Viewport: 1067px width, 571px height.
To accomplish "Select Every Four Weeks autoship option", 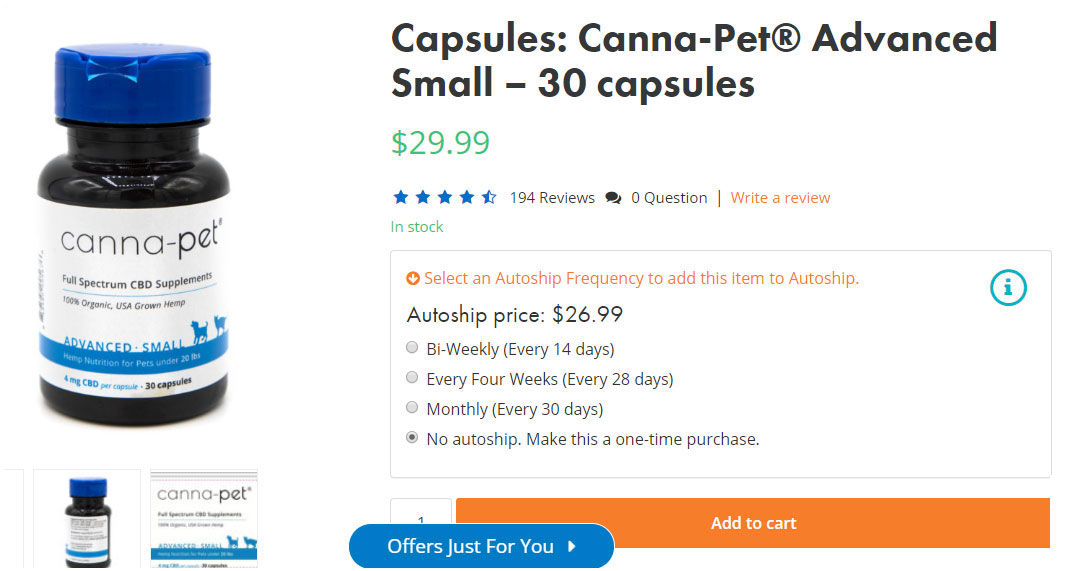I will 412,379.
